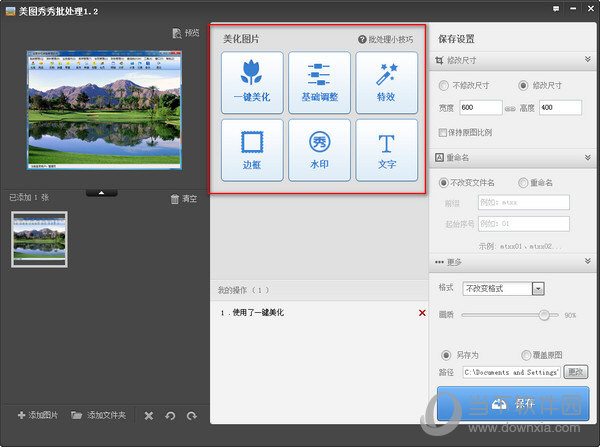
Task: Select the landscape thumbnail in the added list
Action: pos(39,239)
